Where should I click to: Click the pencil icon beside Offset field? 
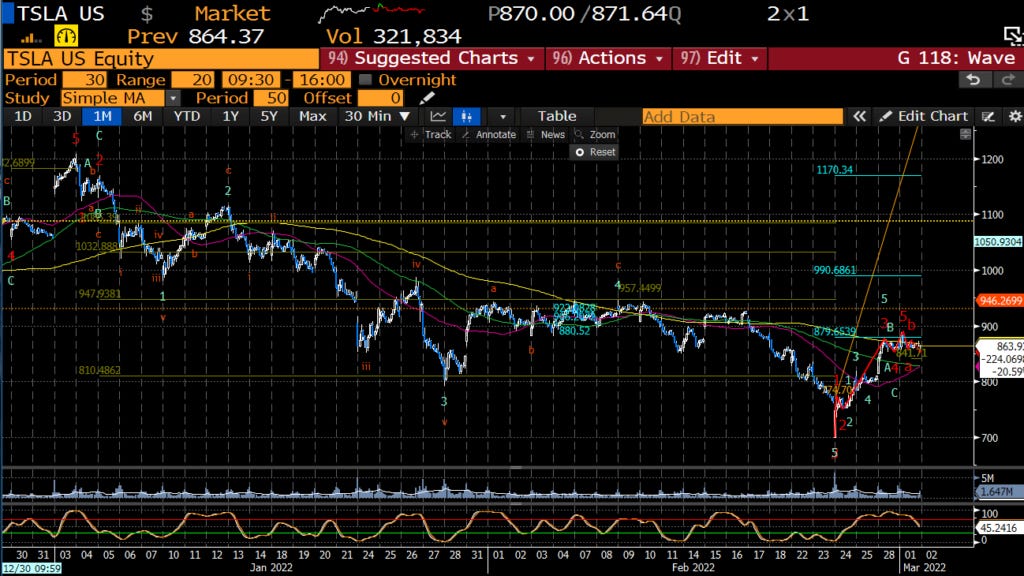click(x=426, y=98)
